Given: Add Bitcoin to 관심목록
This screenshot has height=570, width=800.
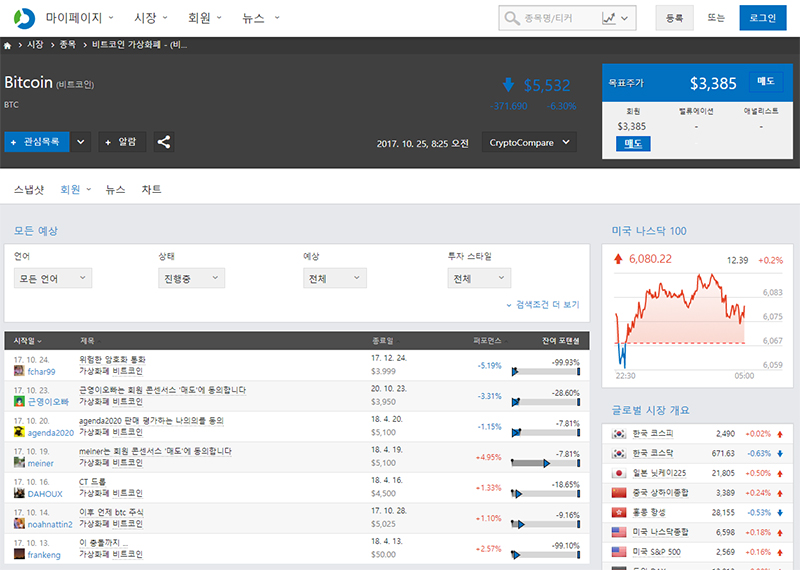Looking at the screenshot, I should (37, 142).
